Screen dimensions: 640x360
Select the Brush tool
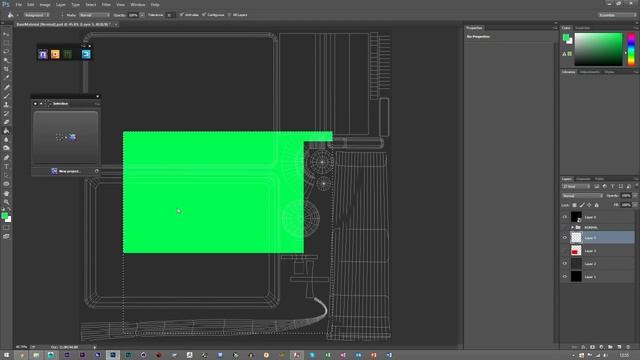click(x=6, y=96)
